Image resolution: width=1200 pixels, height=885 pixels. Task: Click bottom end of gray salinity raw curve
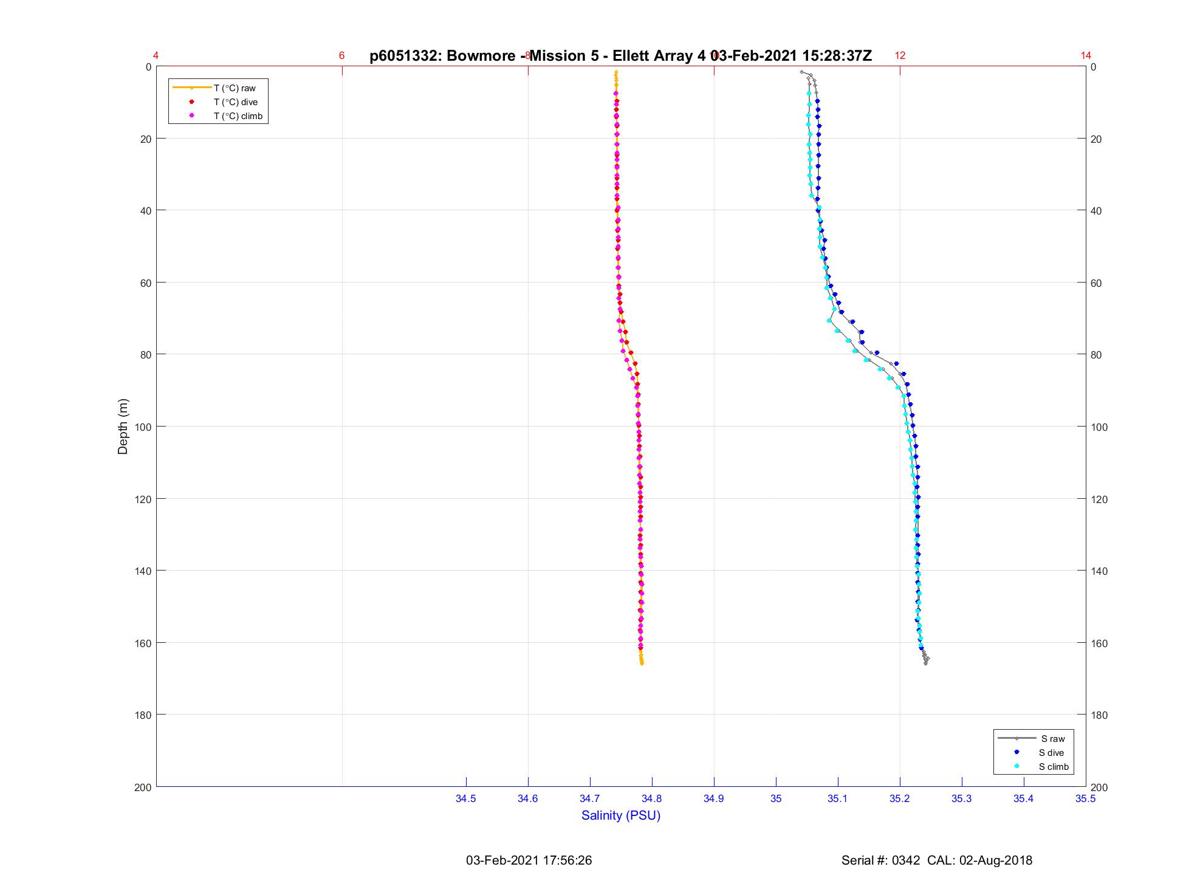point(926,662)
